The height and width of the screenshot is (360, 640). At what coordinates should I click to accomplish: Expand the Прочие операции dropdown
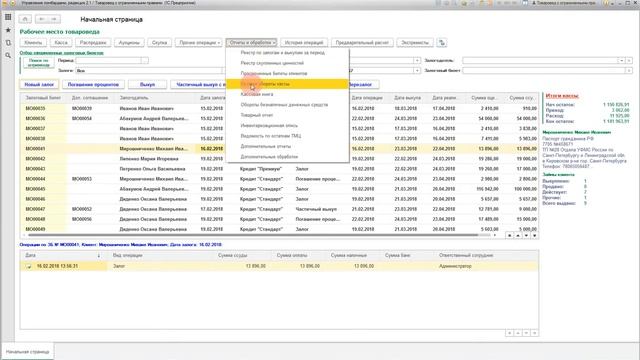tap(199, 42)
